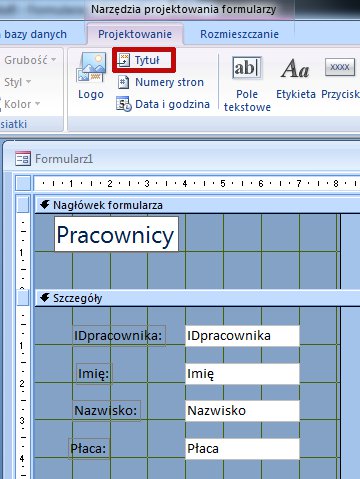Insert Data i godzina
This screenshot has width=360, height=479.
pyautogui.click(x=163, y=104)
